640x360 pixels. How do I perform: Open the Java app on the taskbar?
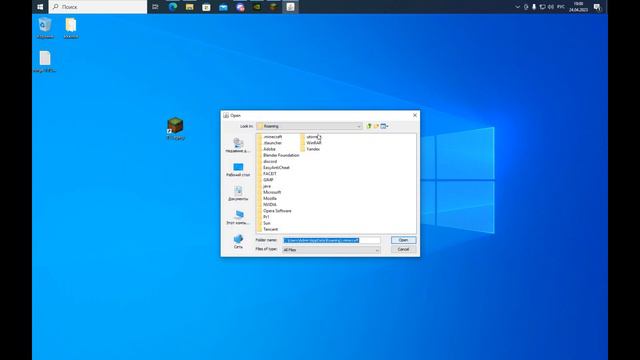click(x=290, y=7)
